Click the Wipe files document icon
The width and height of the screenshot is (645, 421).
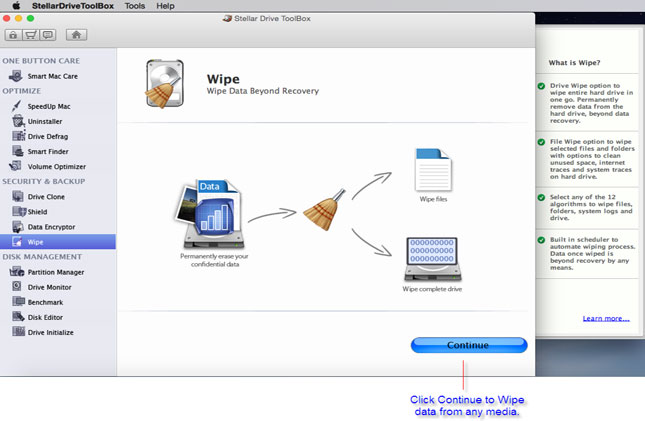(x=433, y=170)
